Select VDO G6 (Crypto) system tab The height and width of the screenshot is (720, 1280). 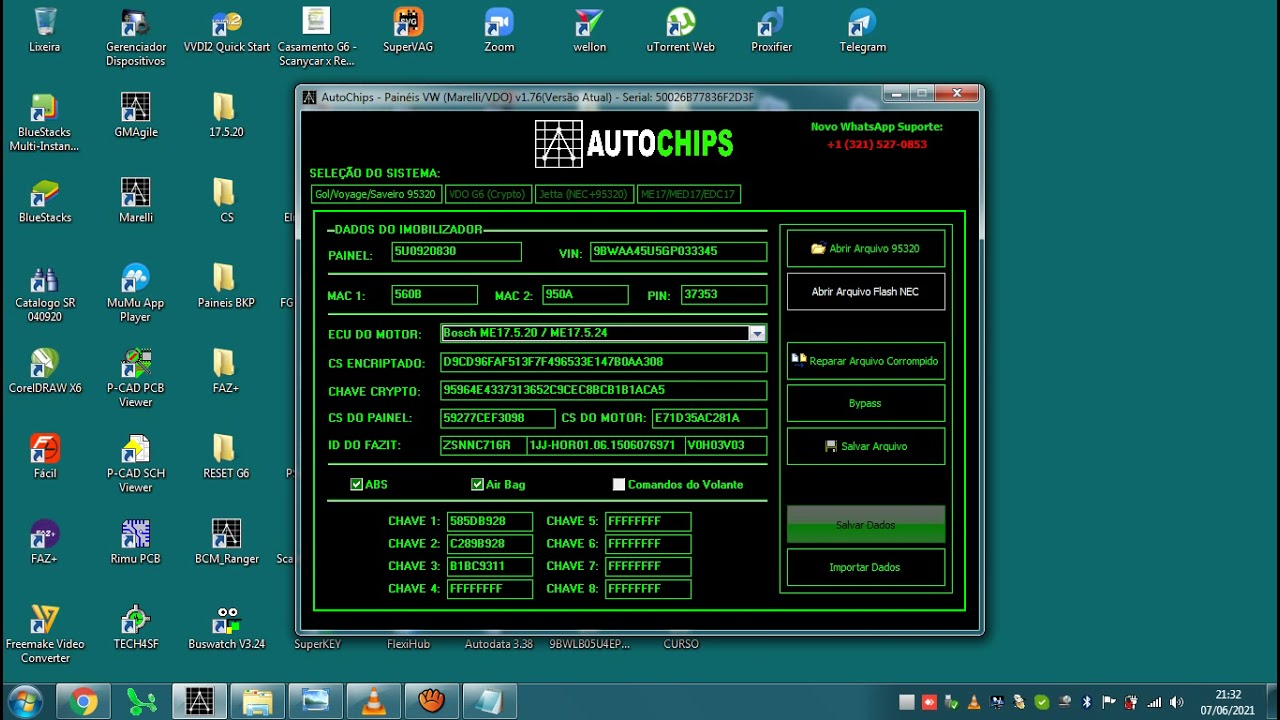[x=487, y=194]
